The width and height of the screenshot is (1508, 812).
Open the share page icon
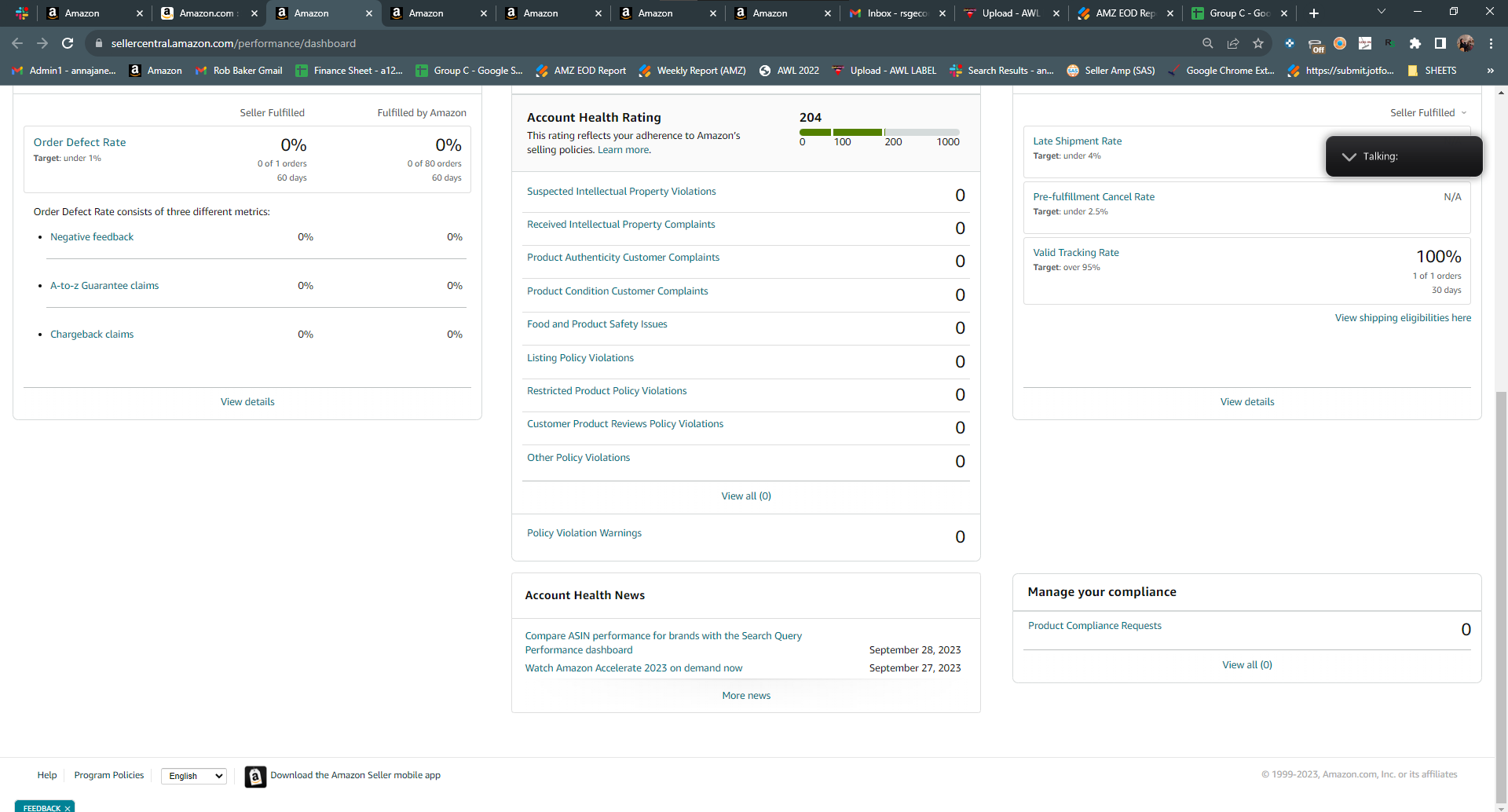click(x=1233, y=43)
